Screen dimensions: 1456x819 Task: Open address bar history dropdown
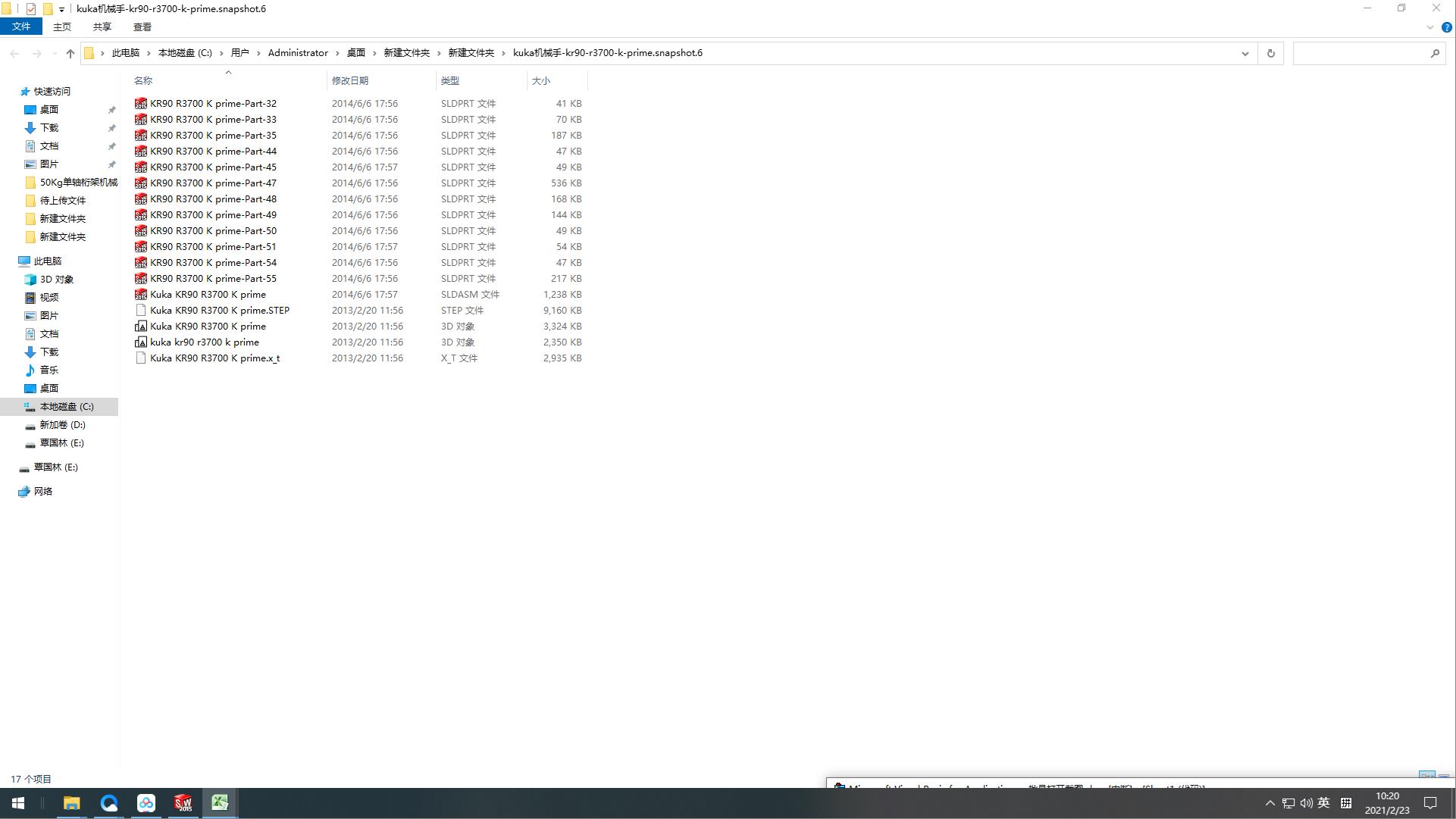[x=1245, y=53]
